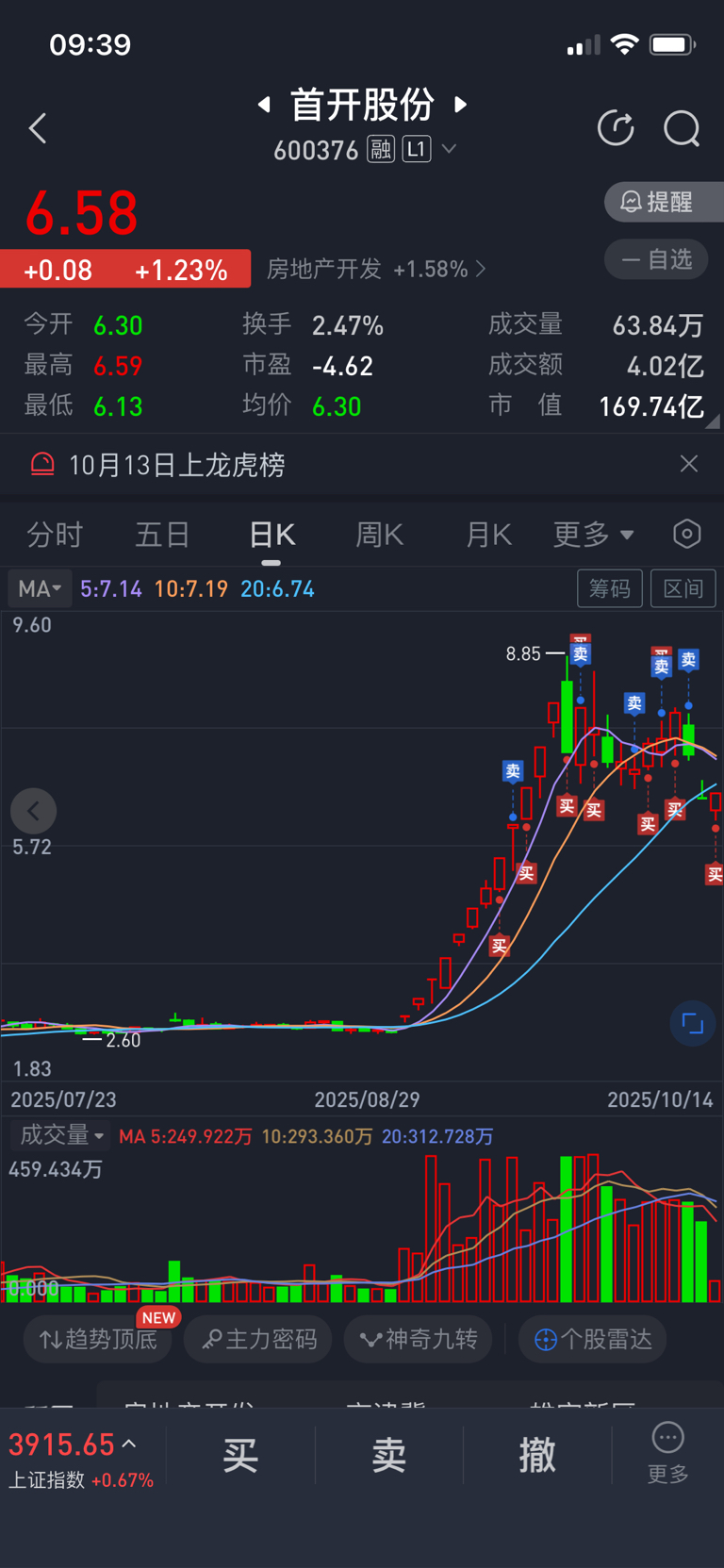Tap the 5:7.14 MA5 value
This screenshot has height=1568, width=724.
[x=111, y=589]
